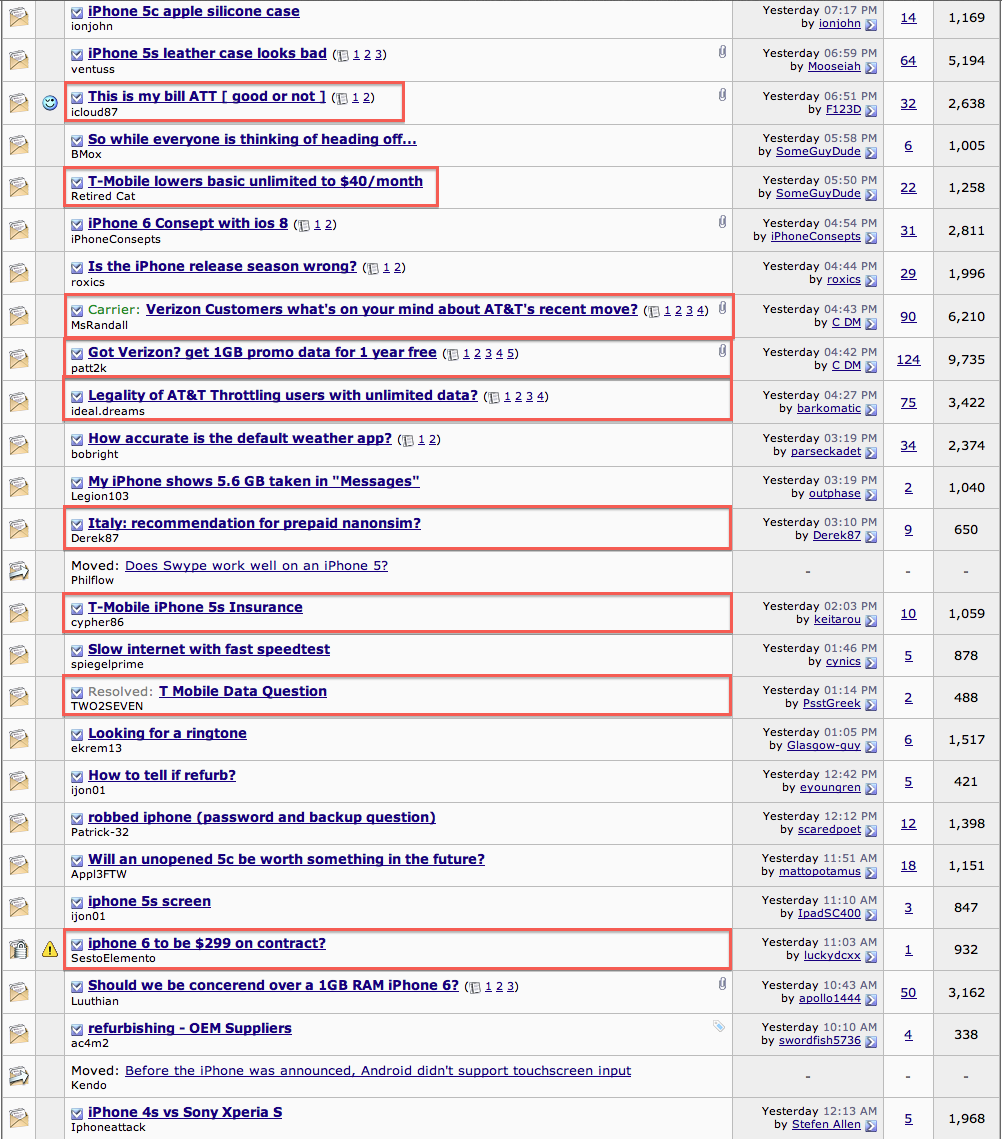This screenshot has width=1002, height=1139.
Task: Visit iPhoneConsepts profile in last post column
Action: tap(815, 237)
